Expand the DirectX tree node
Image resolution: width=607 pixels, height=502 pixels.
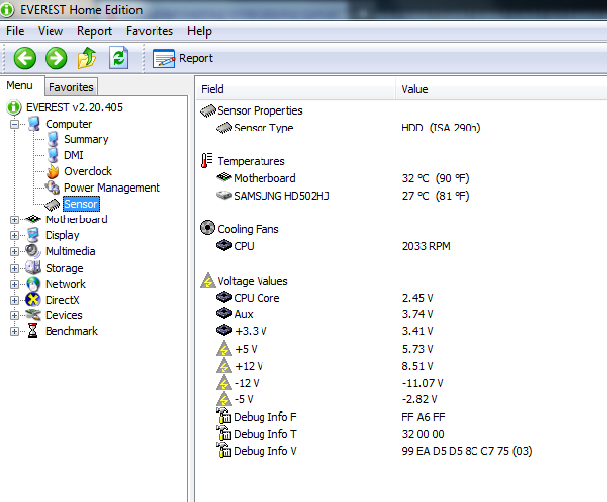click(x=14, y=300)
